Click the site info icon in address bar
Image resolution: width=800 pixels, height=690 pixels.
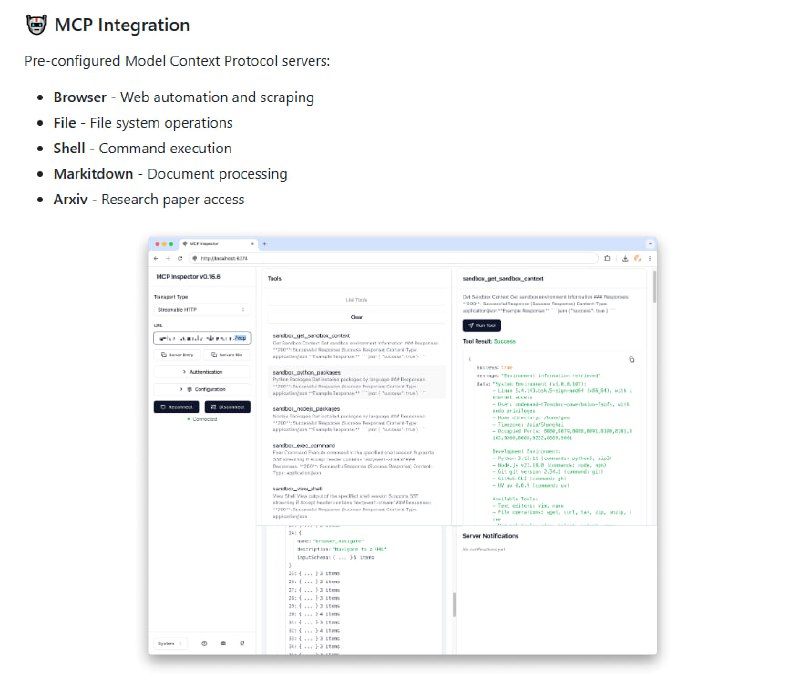[x=194, y=258]
